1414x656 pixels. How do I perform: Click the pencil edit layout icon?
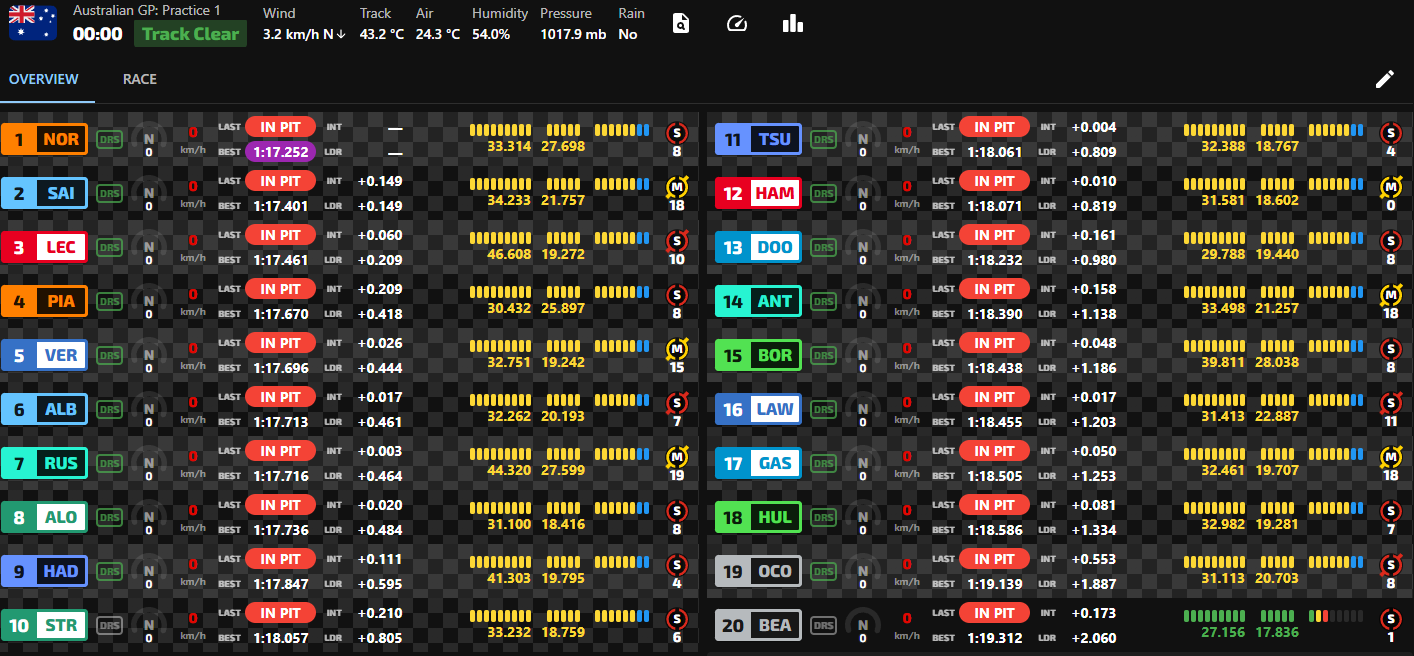pos(1385,79)
